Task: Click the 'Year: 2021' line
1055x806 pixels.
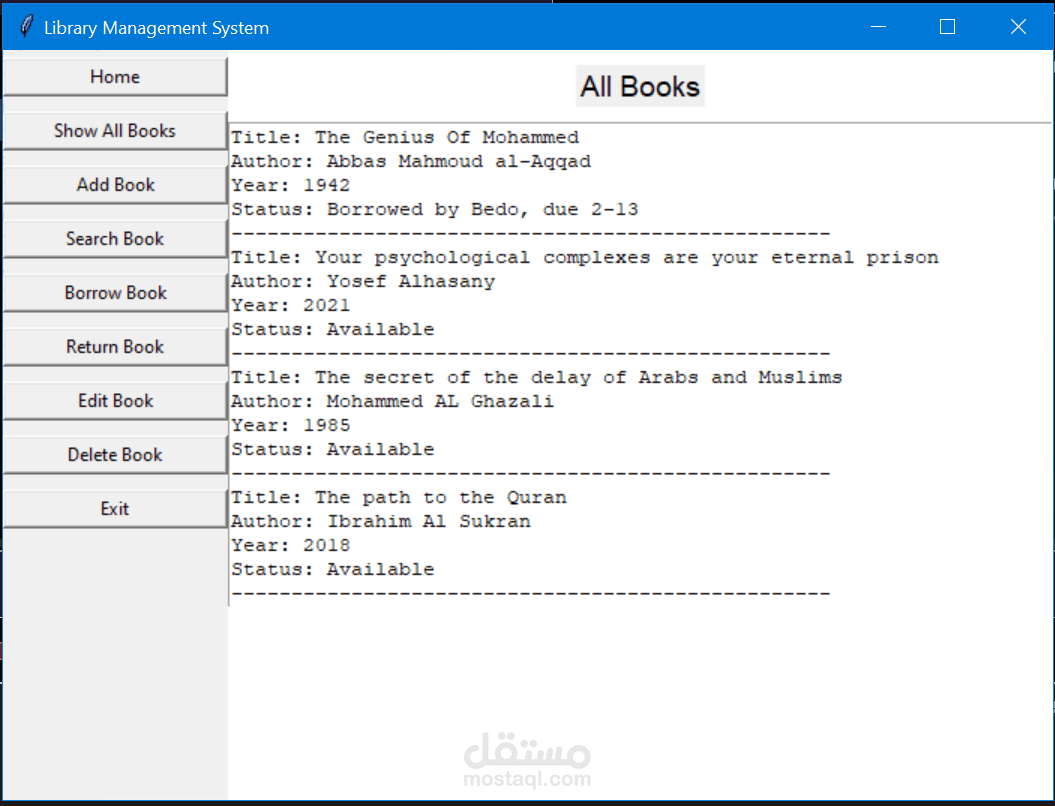Action: pos(291,305)
